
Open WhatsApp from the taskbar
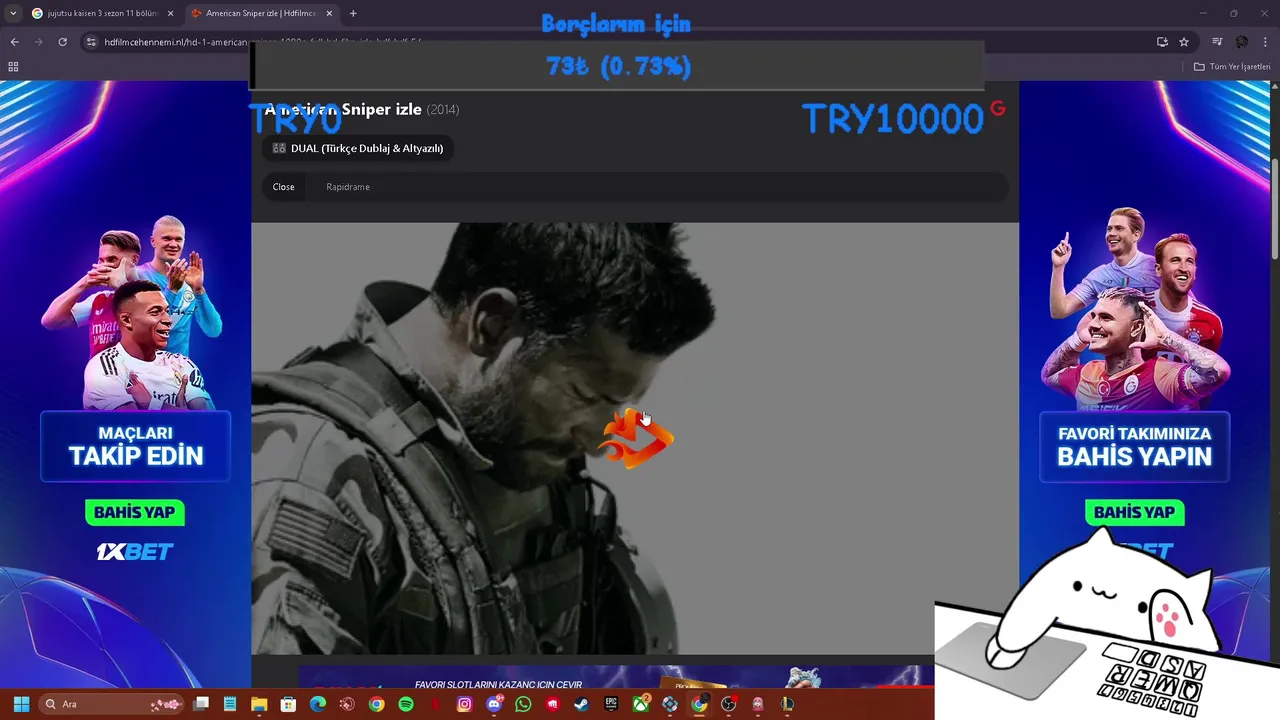coord(523,704)
